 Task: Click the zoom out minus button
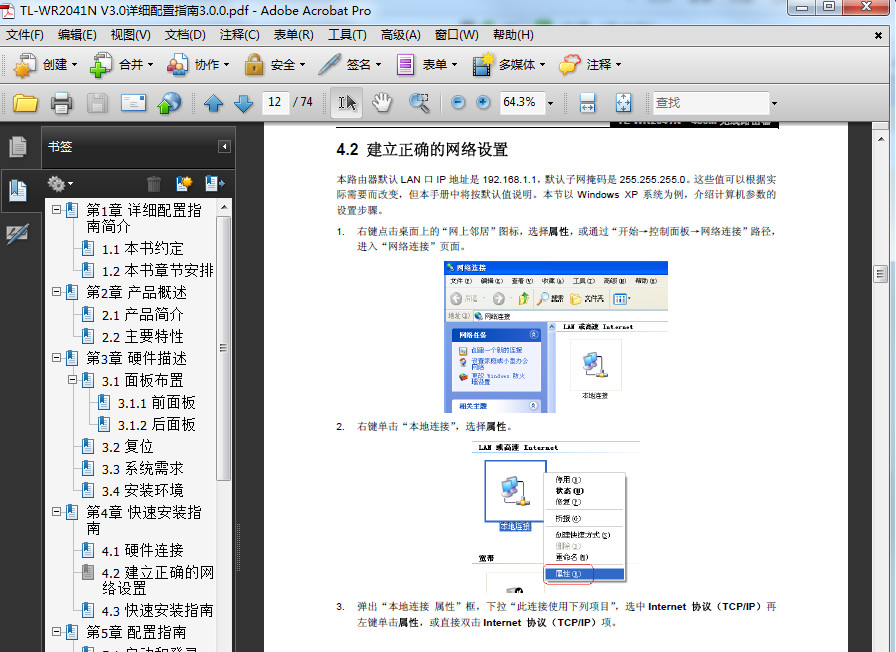(x=458, y=103)
